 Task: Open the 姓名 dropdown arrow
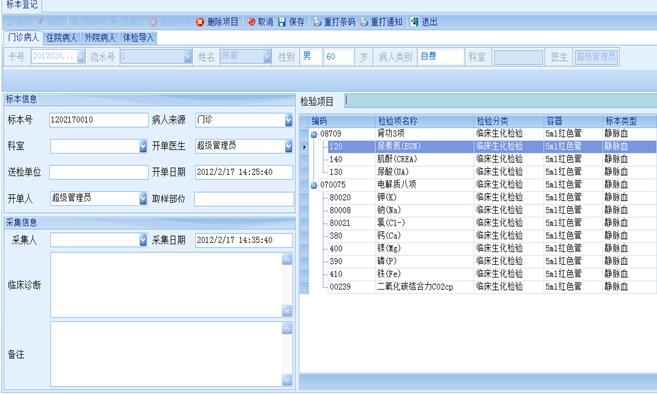coord(267,57)
